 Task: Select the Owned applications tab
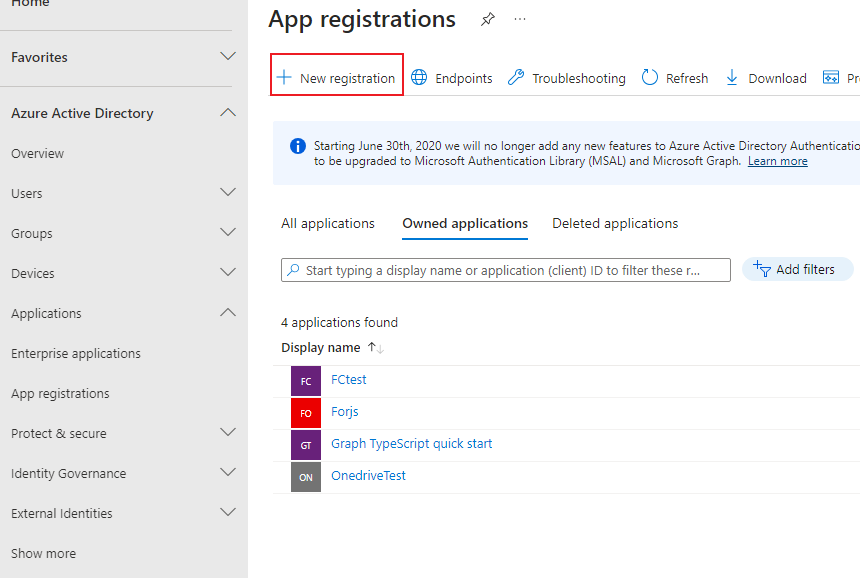point(465,223)
